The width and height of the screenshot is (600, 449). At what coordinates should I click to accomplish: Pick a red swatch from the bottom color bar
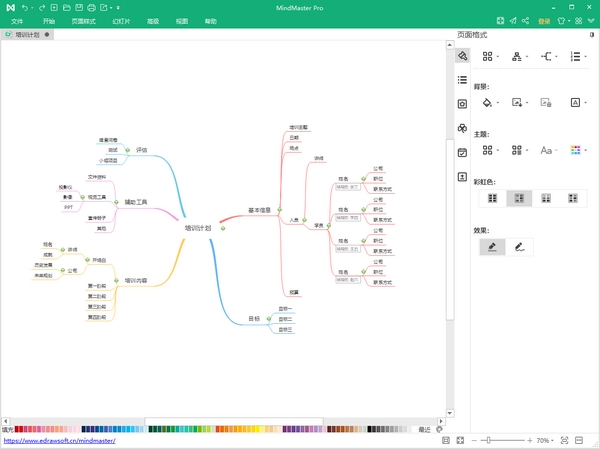click(x=20, y=429)
